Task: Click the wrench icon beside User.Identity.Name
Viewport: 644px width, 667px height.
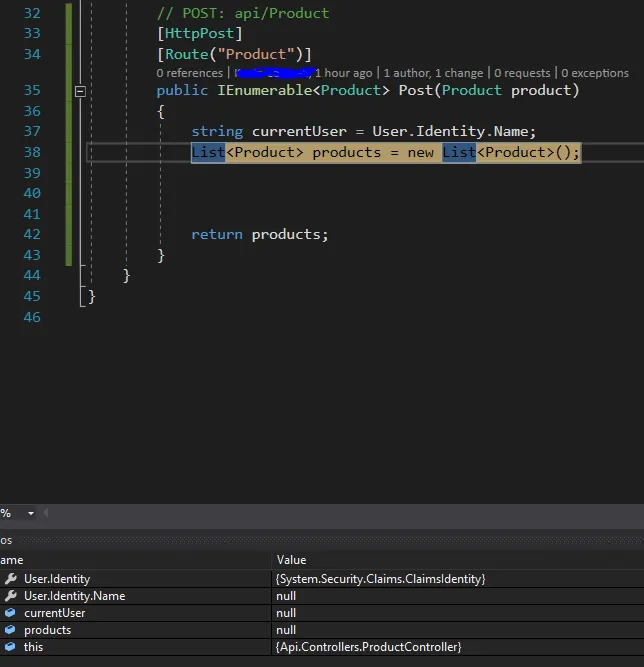Action: point(10,596)
